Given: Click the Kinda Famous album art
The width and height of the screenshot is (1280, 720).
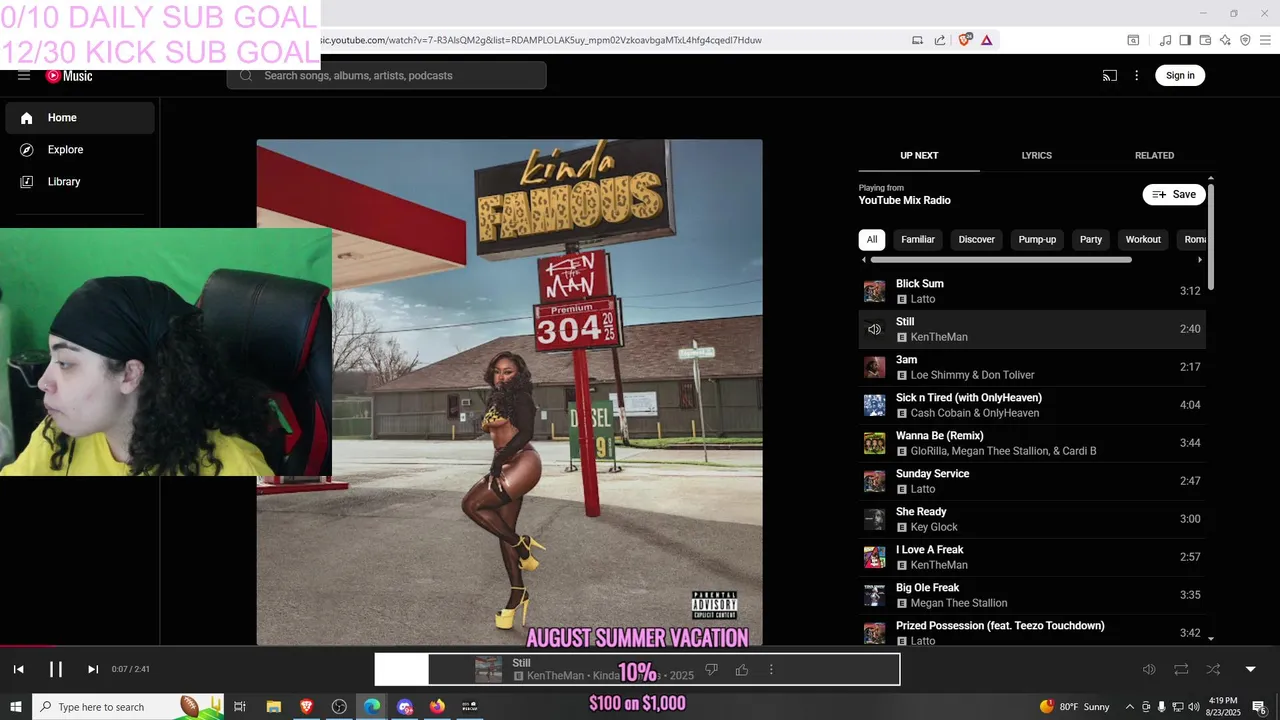Looking at the screenshot, I should (x=509, y=392).
